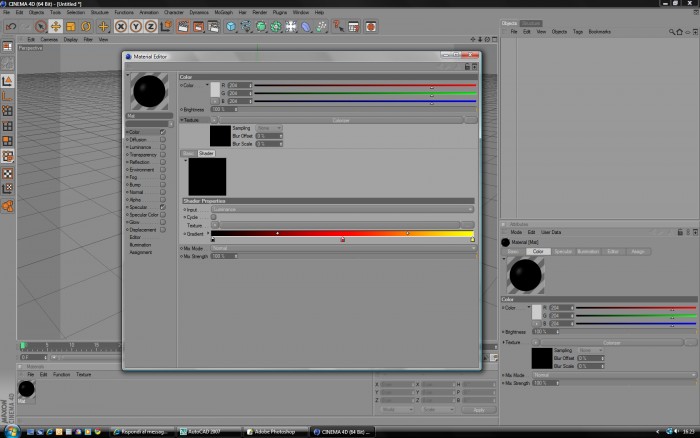
Task: Enable the Luminance channel checkbox
Action: tap(163, 147)
